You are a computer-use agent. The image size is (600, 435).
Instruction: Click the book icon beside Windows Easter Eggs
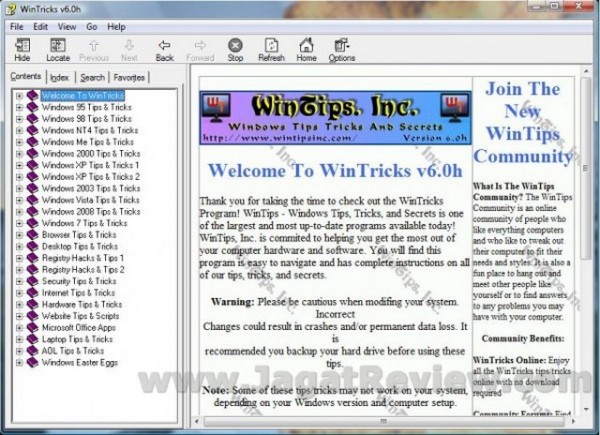pos(33,362)
